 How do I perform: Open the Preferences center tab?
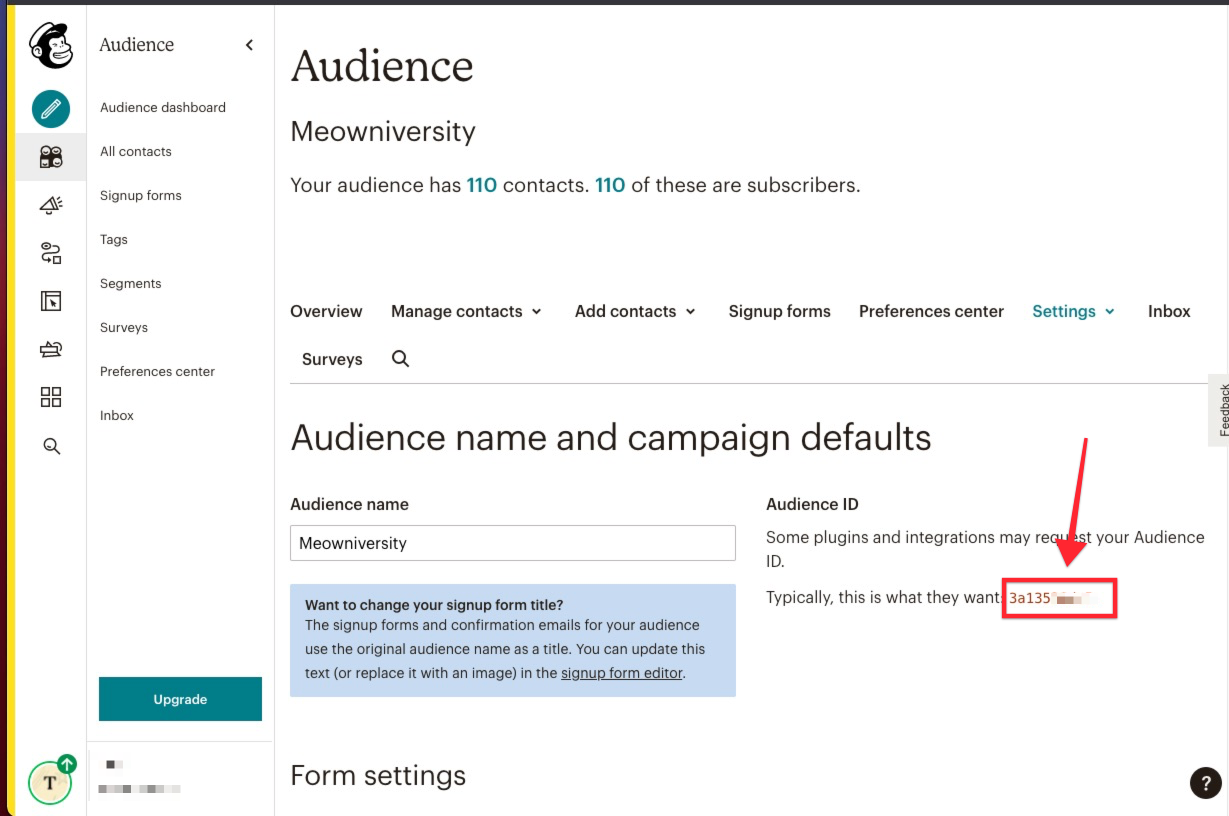click(931, 311)
